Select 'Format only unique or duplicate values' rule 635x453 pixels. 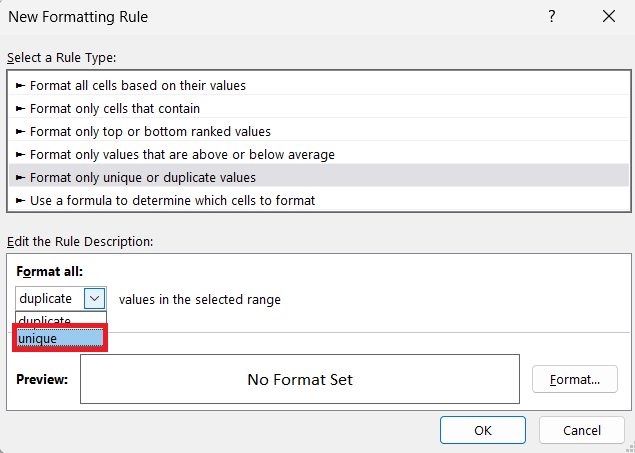point(319,177)
